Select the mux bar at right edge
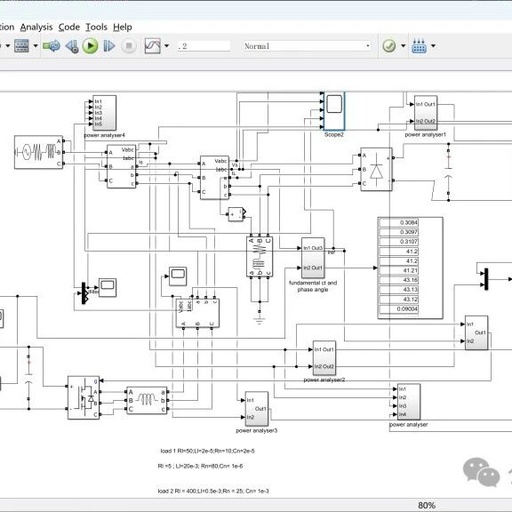 pos(486,279)
